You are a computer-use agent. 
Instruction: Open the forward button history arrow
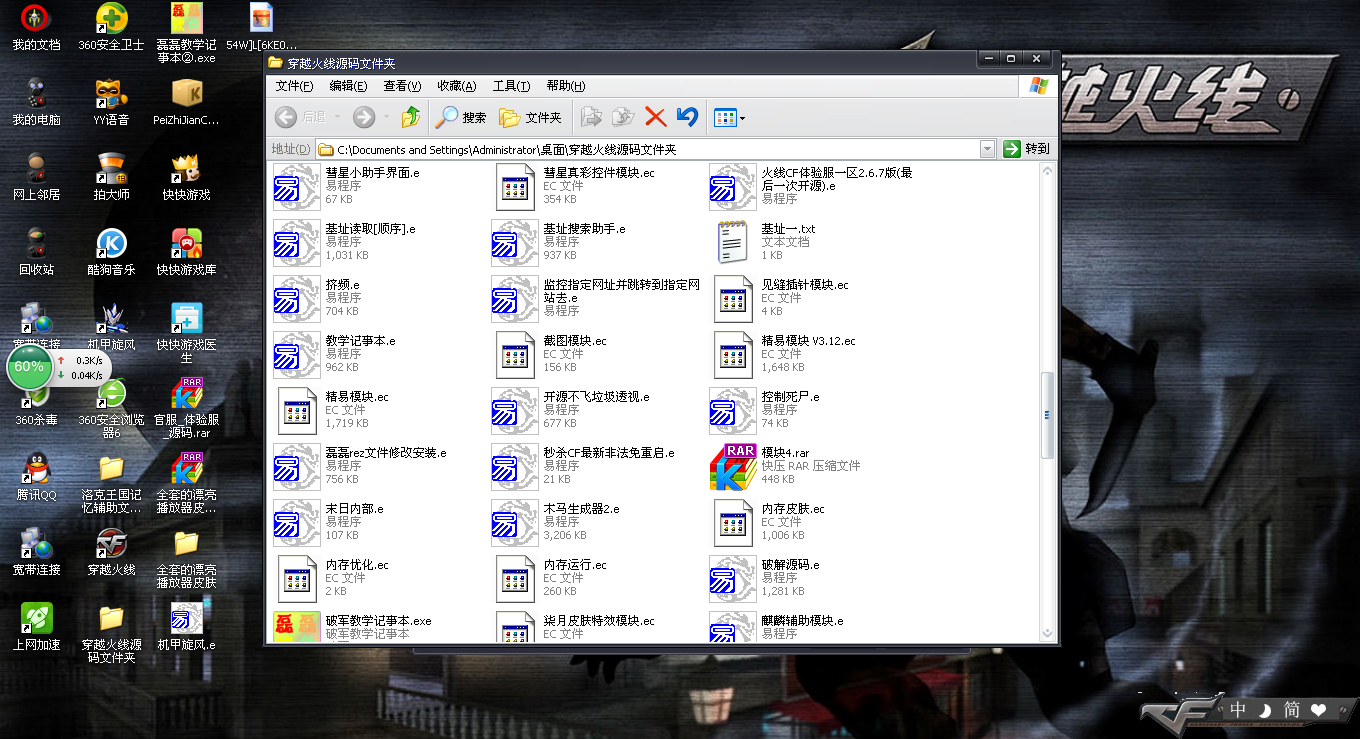pyautogui.click(x=386, y=118)
